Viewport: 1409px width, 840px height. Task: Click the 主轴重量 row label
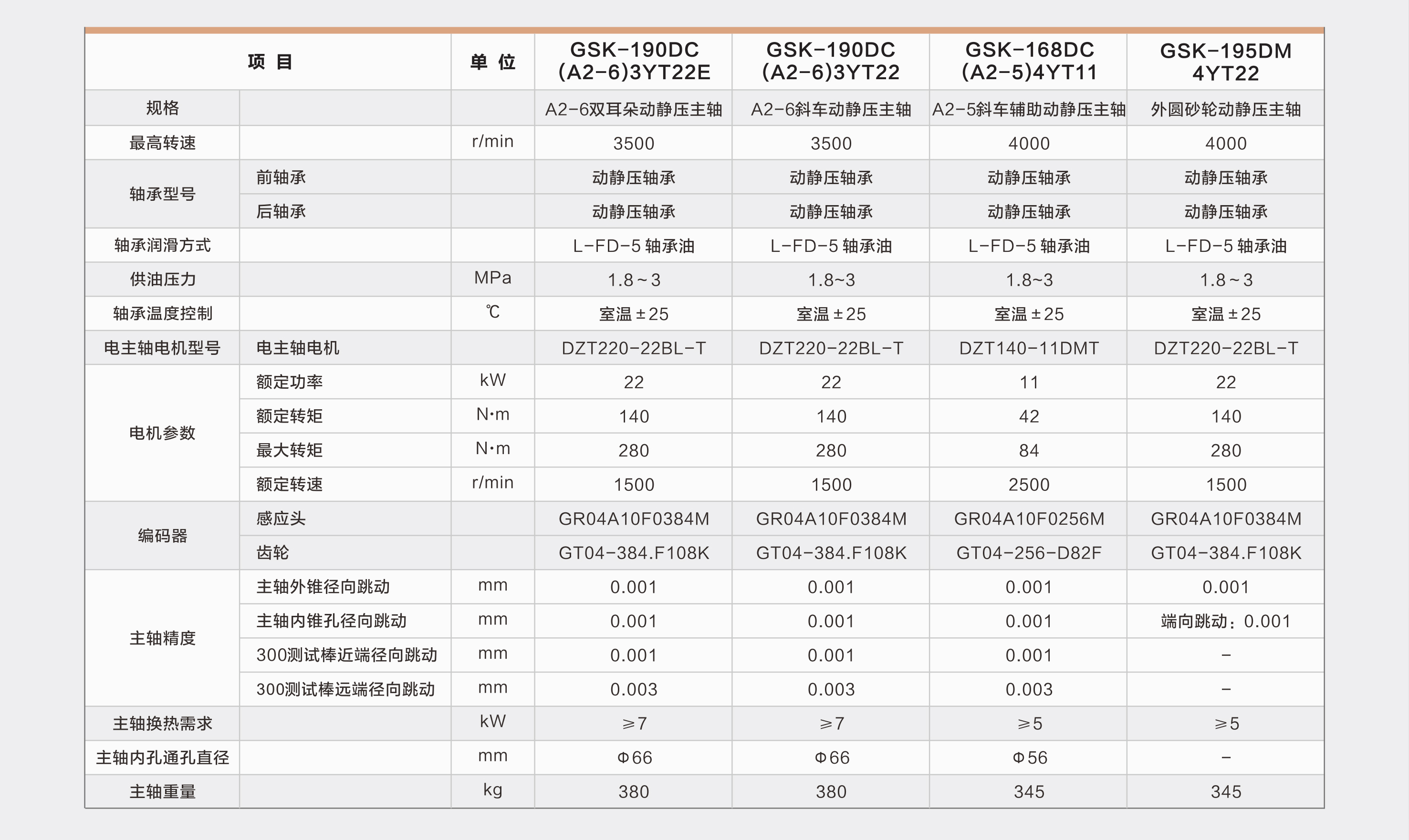tap(163, 791)
